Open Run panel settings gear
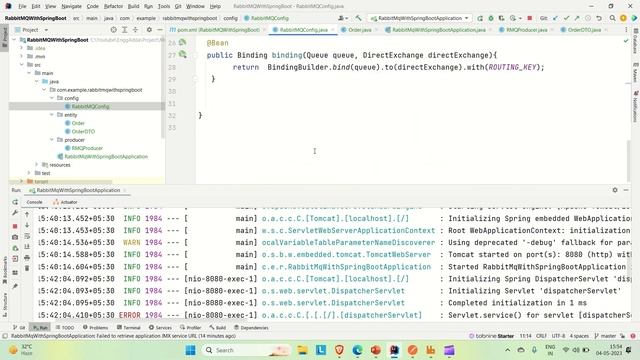The image size is (640, 360). (615, 190)
